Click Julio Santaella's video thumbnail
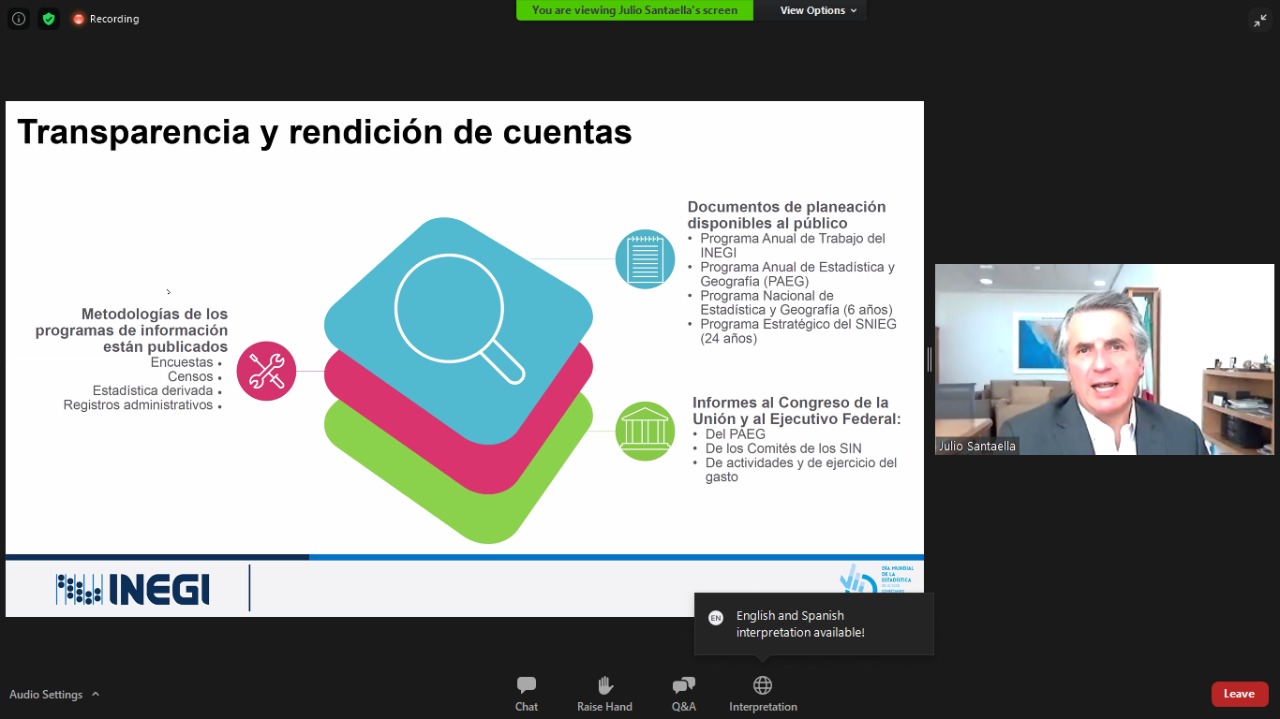The width and height of the screenshot is (1280, 719). point(1104,359)
